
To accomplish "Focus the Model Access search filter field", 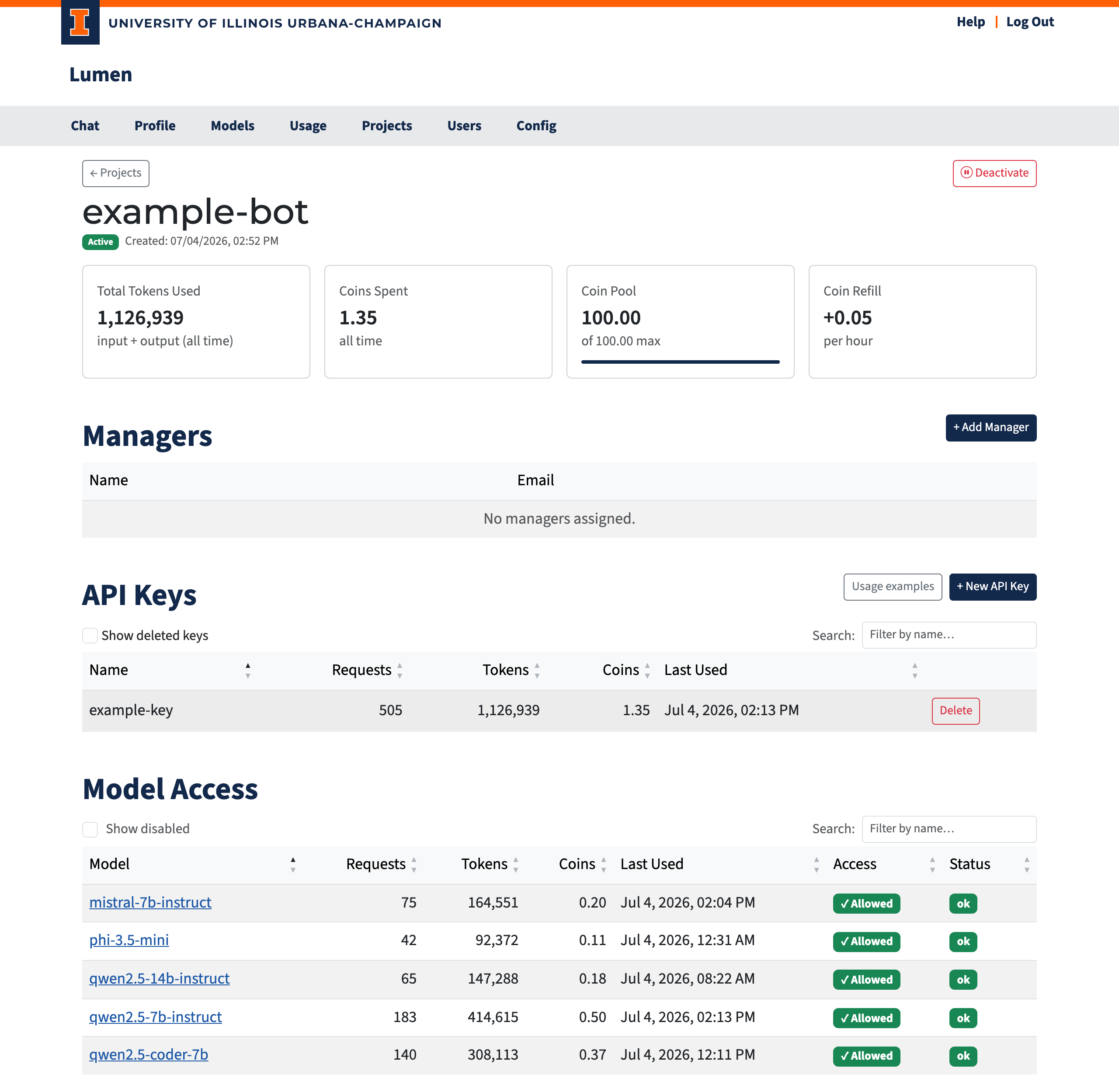I will point(949,829).
